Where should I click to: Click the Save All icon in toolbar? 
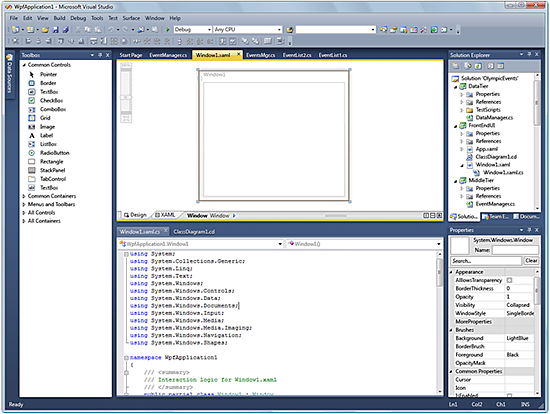[66, 30]
